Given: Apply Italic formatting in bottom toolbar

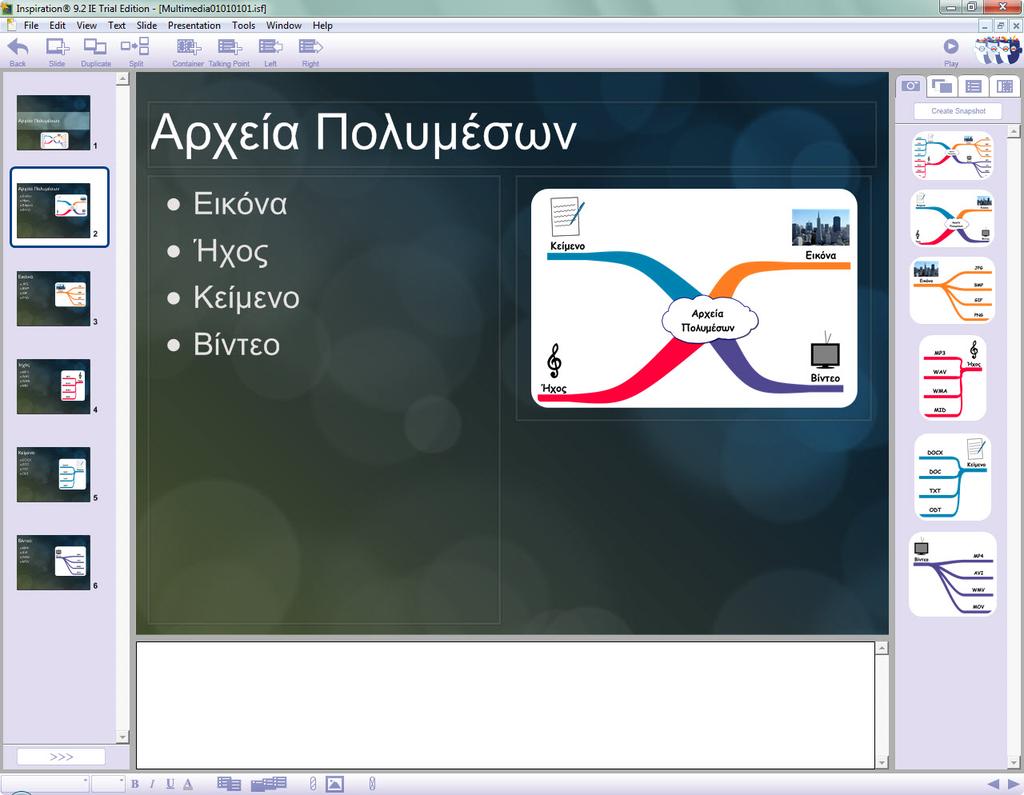Looking at the screenshot, I should click(152, 784).
